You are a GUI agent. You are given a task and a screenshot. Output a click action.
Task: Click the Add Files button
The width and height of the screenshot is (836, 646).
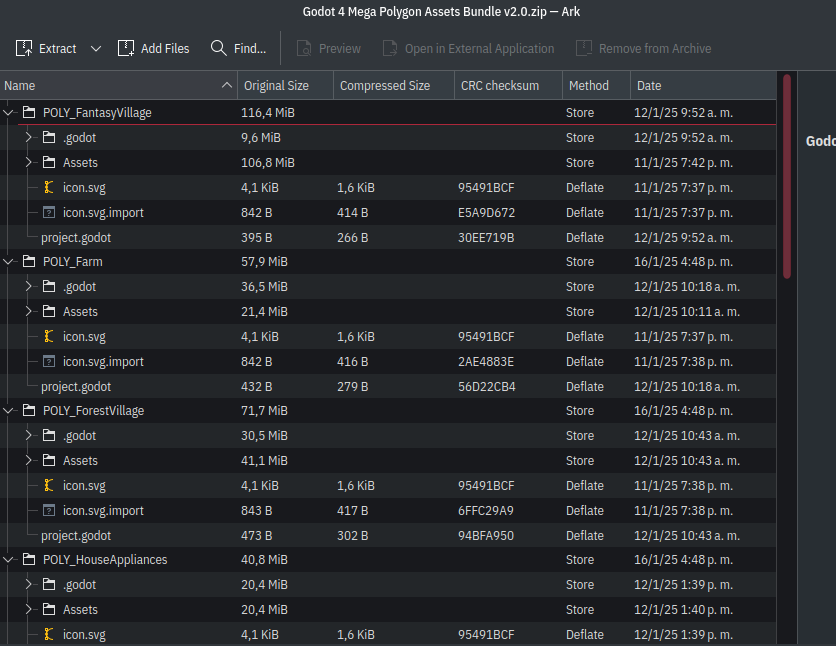pos(154,49)
